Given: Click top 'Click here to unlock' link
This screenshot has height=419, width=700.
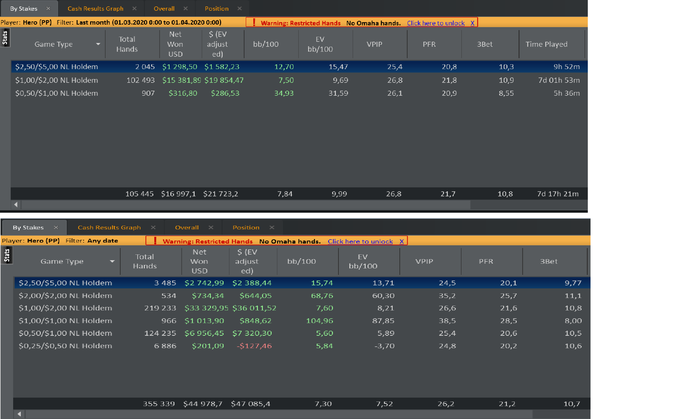Looking at the screenshot, I should (436, 23).
